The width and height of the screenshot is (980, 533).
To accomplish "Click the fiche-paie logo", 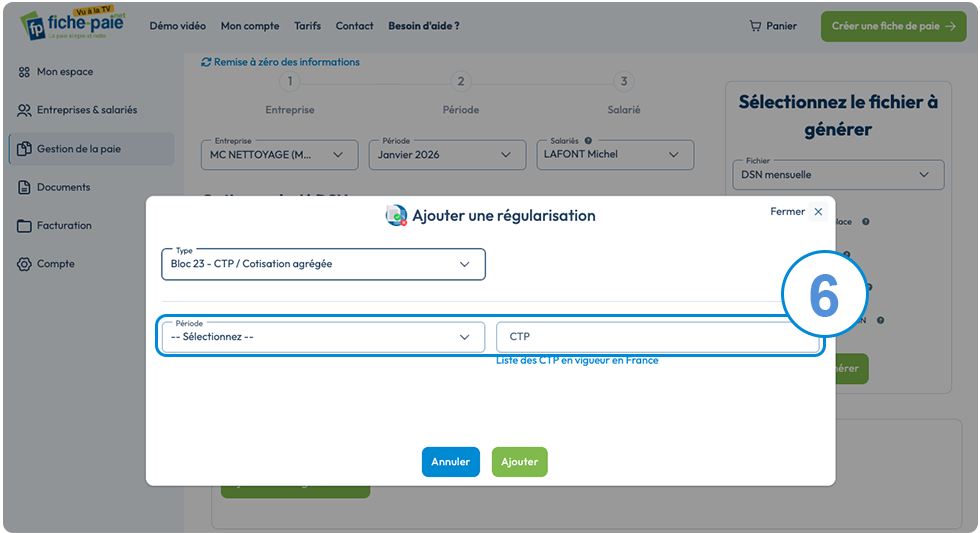I will (x=72, y=24).
